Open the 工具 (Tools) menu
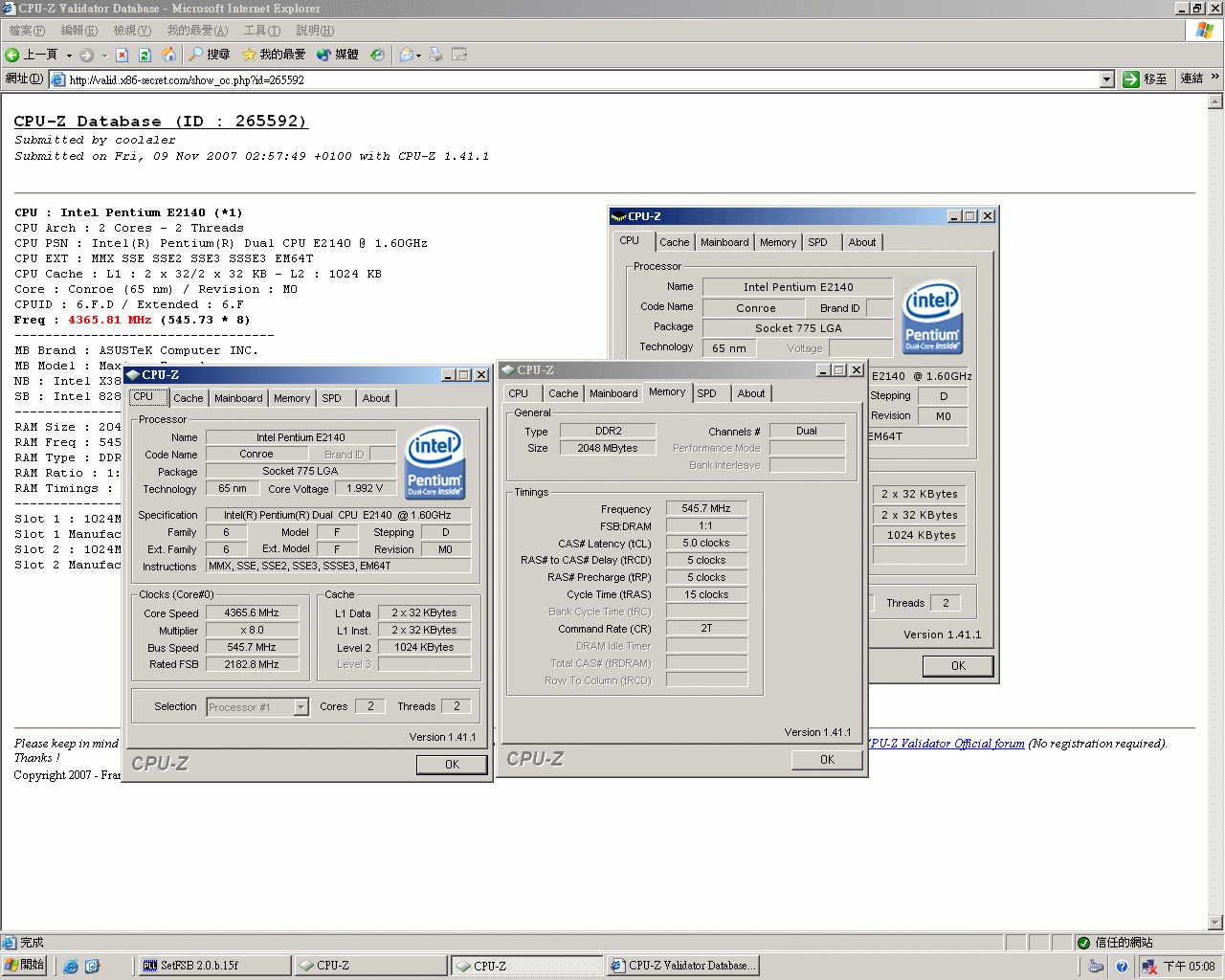Screen dimensions: 1225x980 [x=261, y=31]
